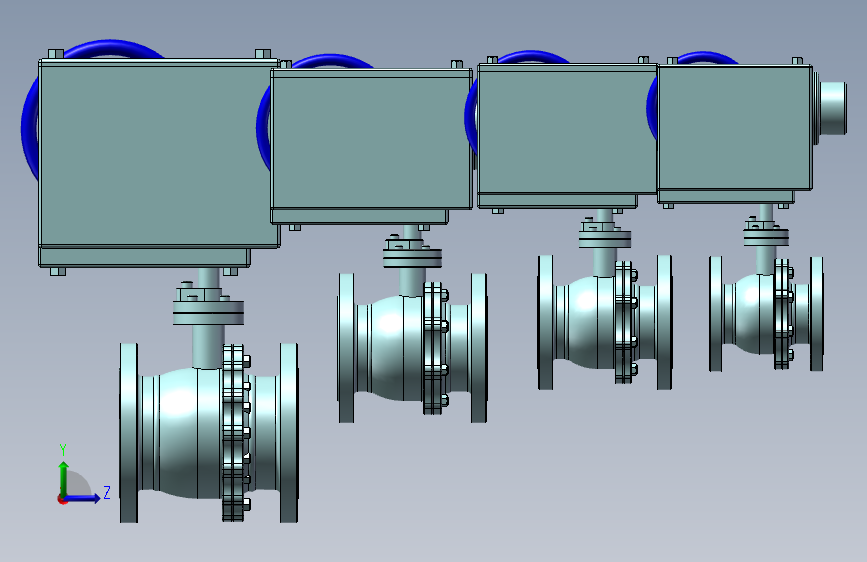Select the spherical body of third valve

[592, 322]
